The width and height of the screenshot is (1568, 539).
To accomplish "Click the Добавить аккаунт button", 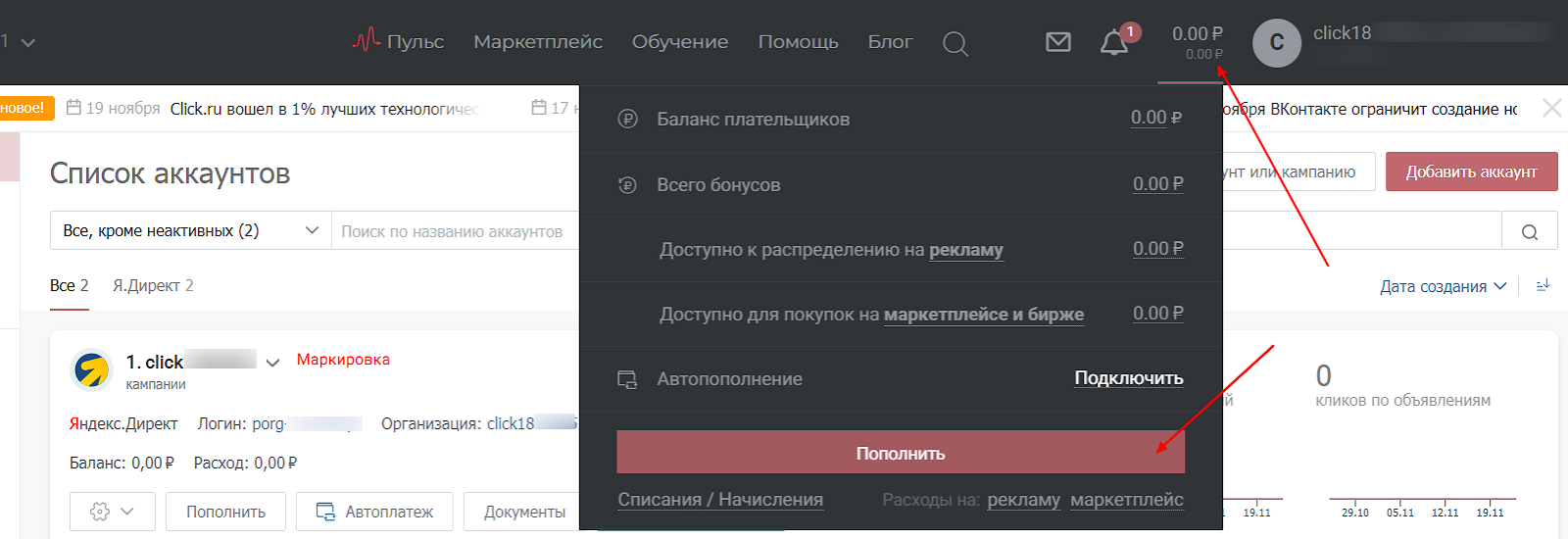I will point(1470,171).
